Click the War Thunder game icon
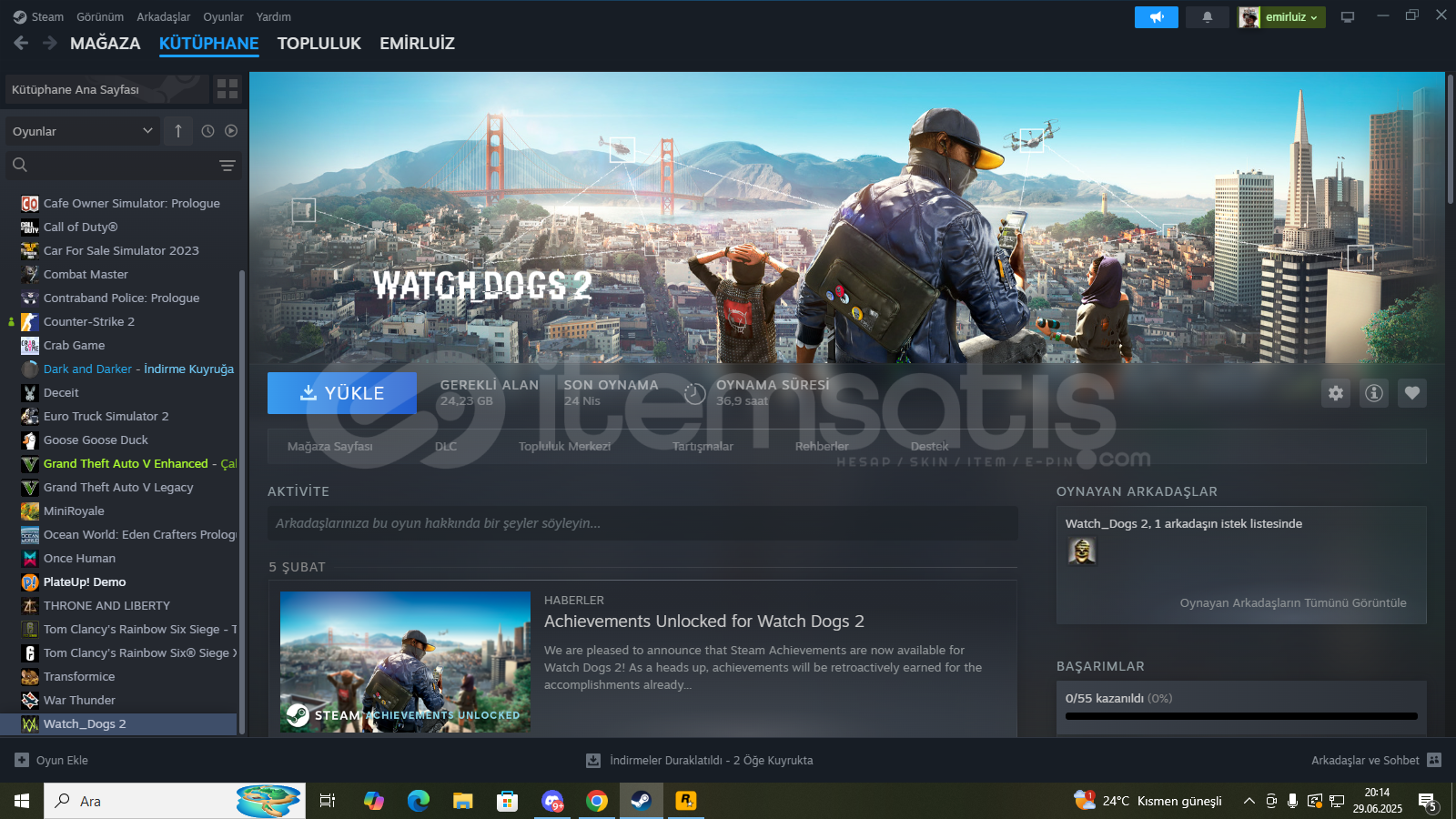Screen dimensions: 1456x819 tap(30, 700)
